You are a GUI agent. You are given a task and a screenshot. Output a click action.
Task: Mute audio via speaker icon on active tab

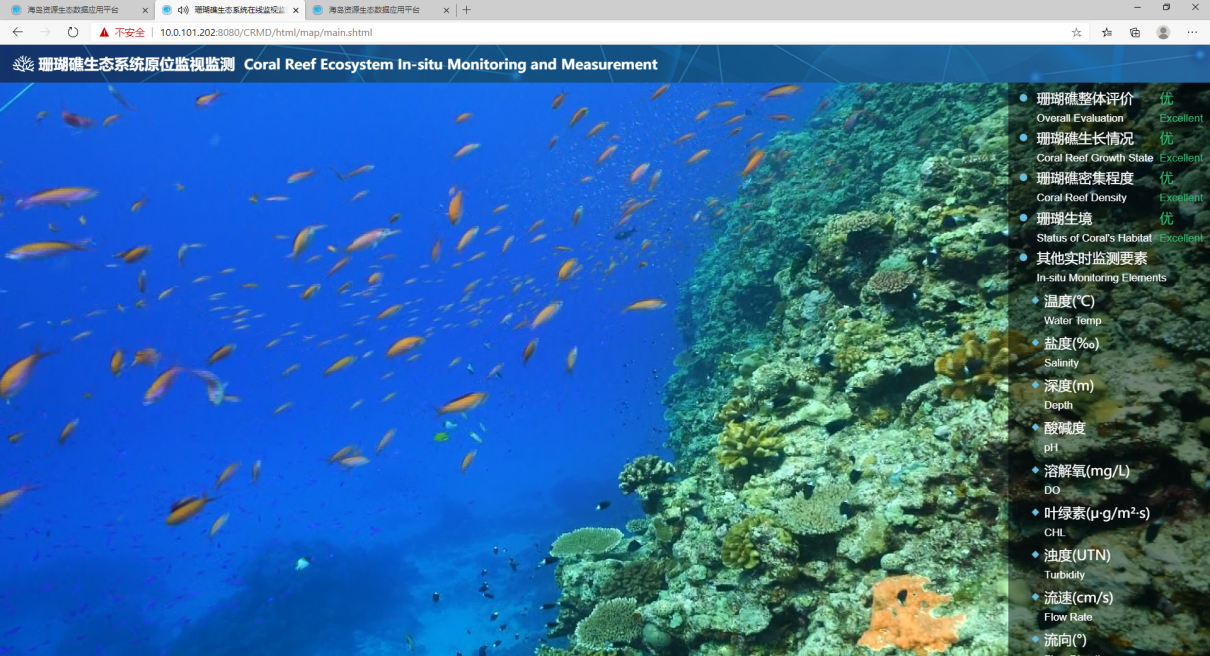(x=183, y=10)
